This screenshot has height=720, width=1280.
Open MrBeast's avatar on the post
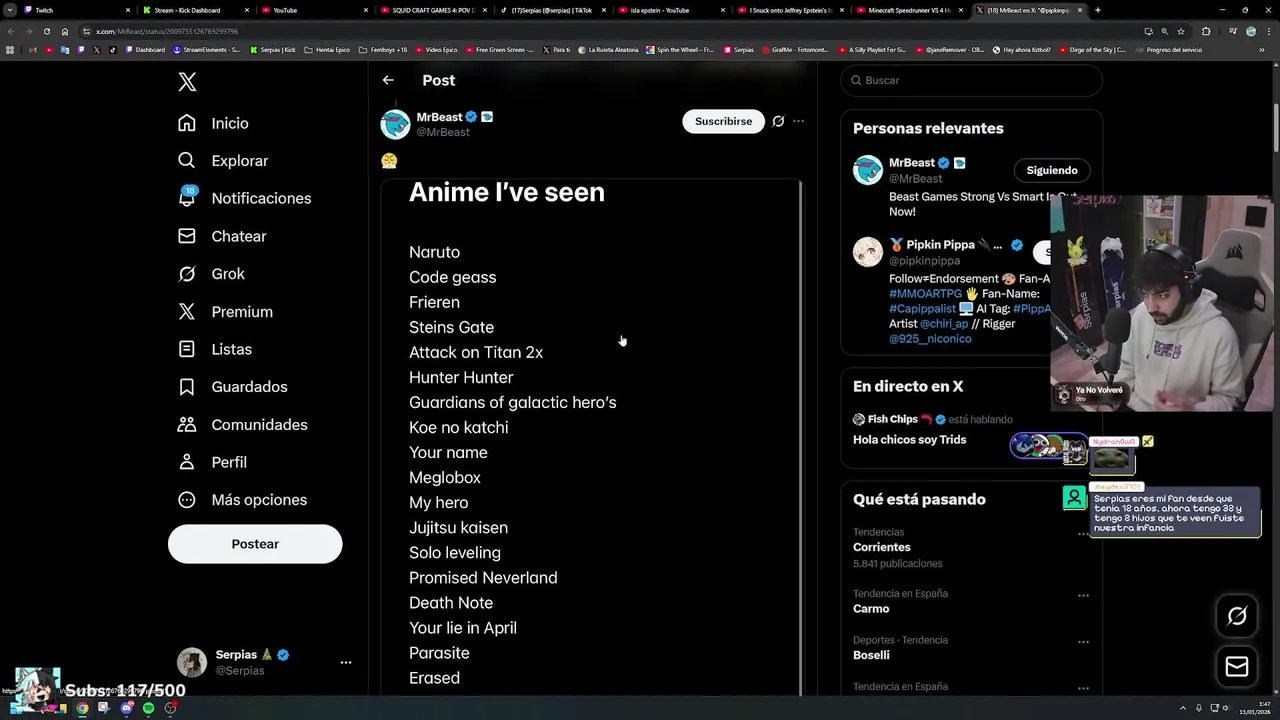pos(395,124)
